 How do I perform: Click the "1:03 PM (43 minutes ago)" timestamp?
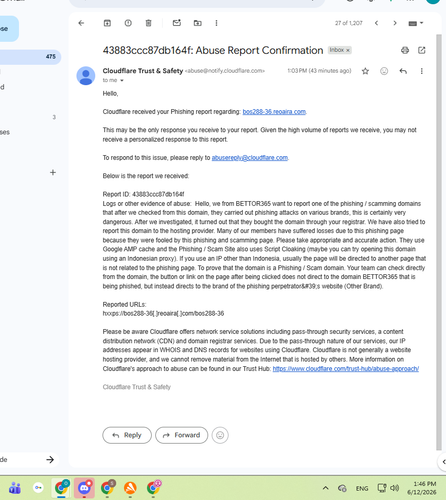pos(319,71)
